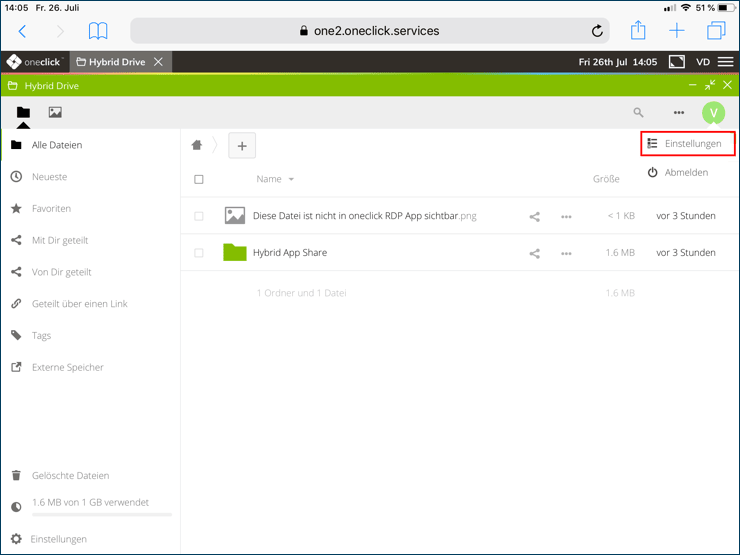Check the select-all files checkbox
This screenshot has height=555, width=740.
(199, 180)
